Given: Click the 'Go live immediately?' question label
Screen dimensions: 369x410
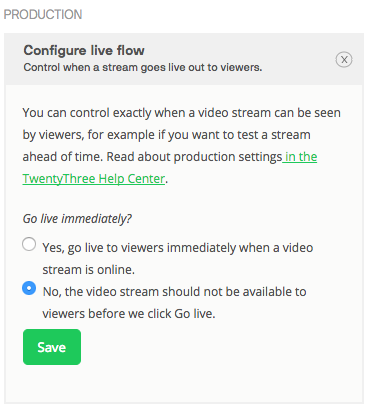Looking at the screenshot, I should (x=77, y=219).
